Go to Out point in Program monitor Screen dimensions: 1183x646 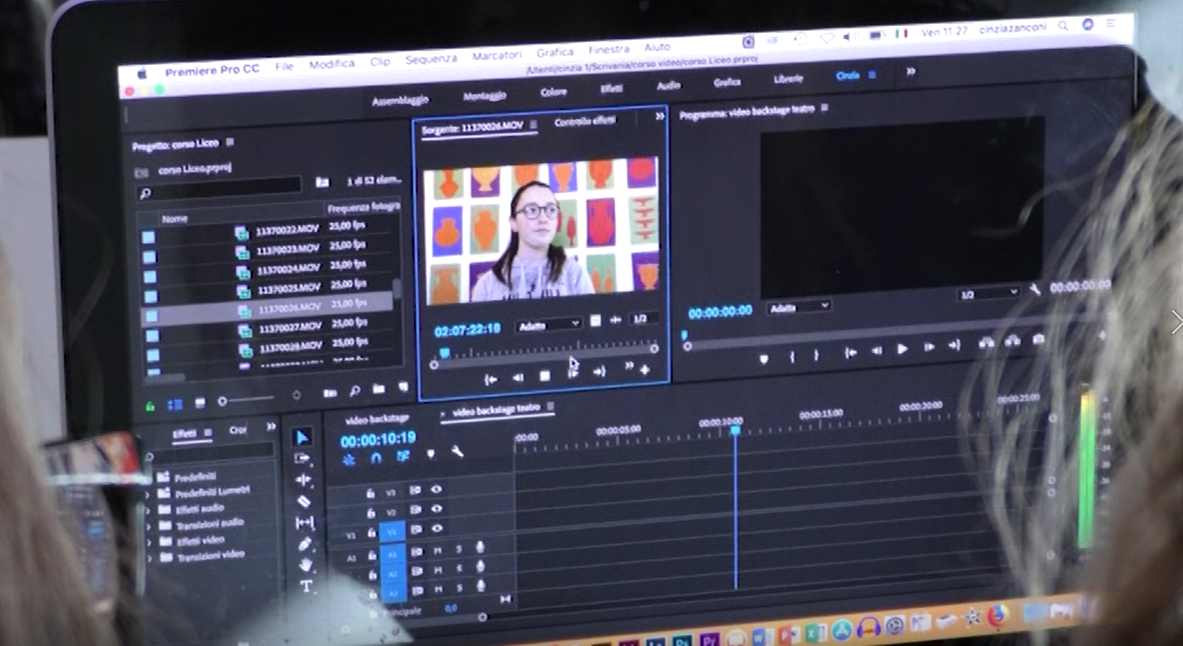[954, 345]
